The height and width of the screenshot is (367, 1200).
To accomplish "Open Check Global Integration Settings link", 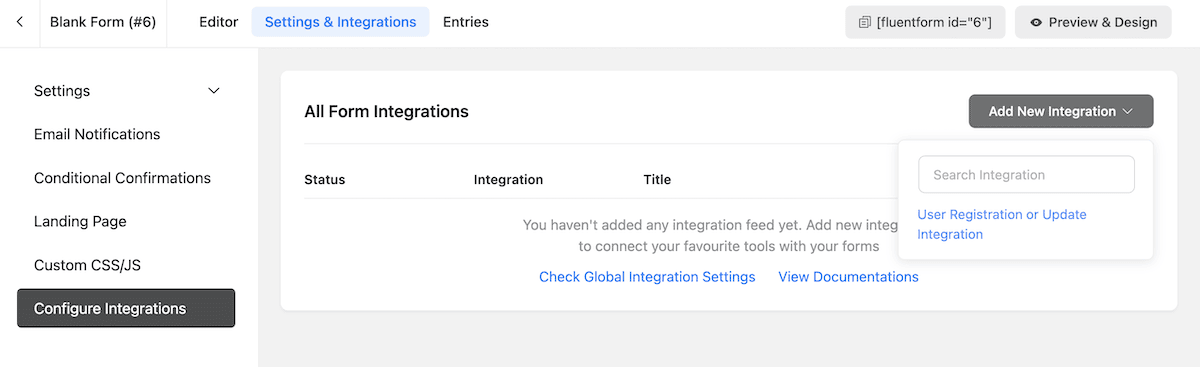I will 647,277.
